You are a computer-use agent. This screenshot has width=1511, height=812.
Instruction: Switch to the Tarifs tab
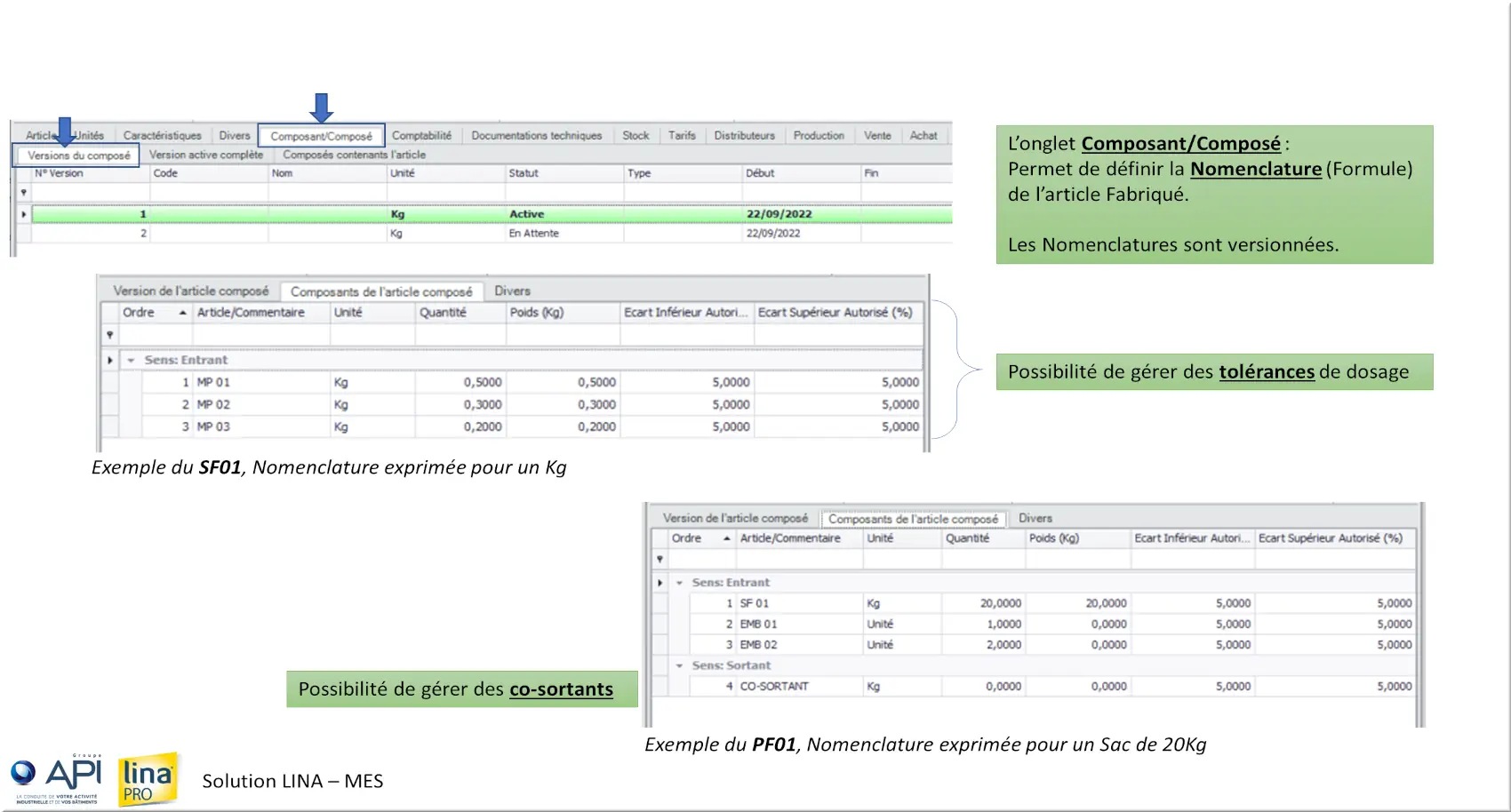(x=683, y=136)
